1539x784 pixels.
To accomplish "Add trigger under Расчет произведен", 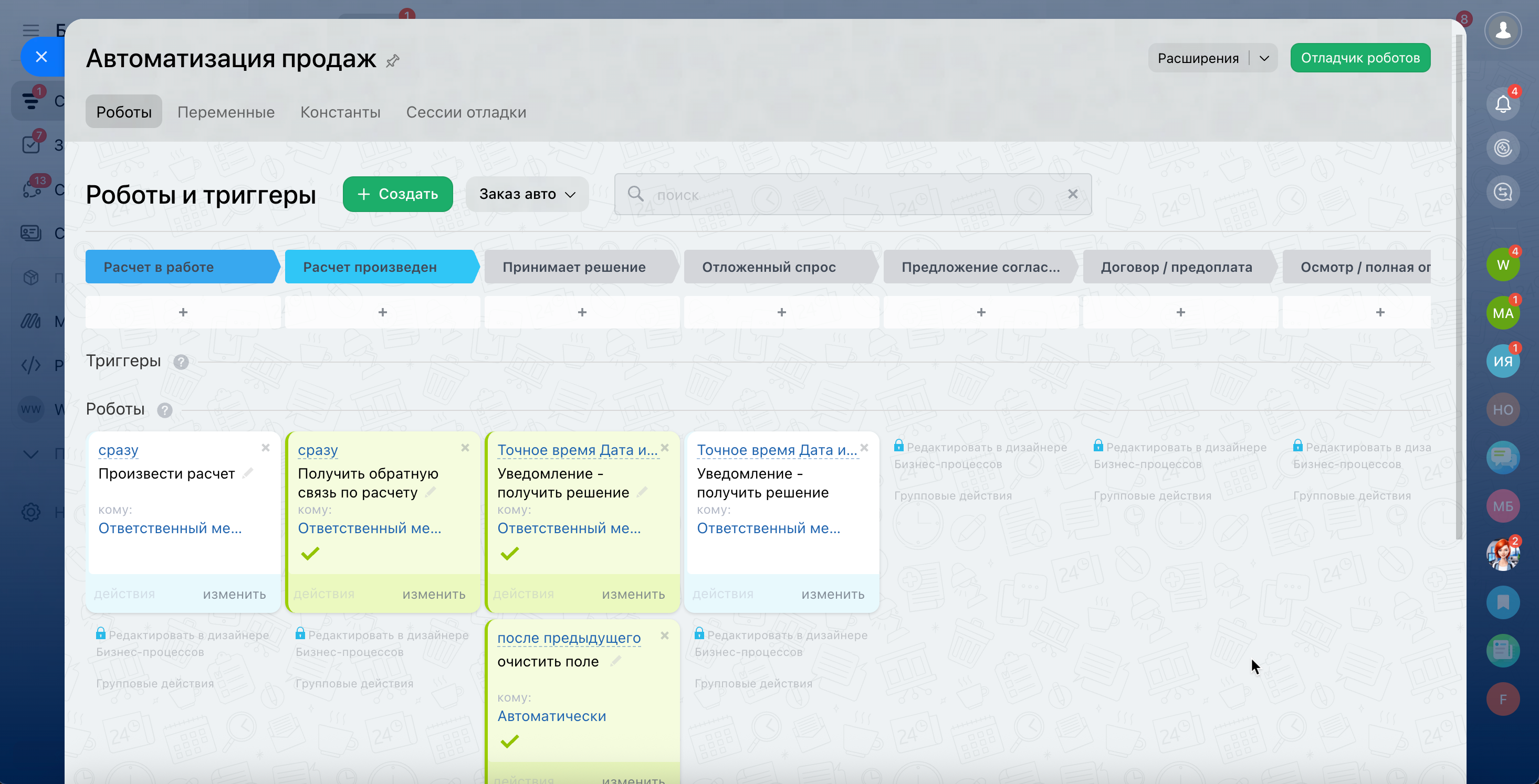I will [x=382, y=312].
